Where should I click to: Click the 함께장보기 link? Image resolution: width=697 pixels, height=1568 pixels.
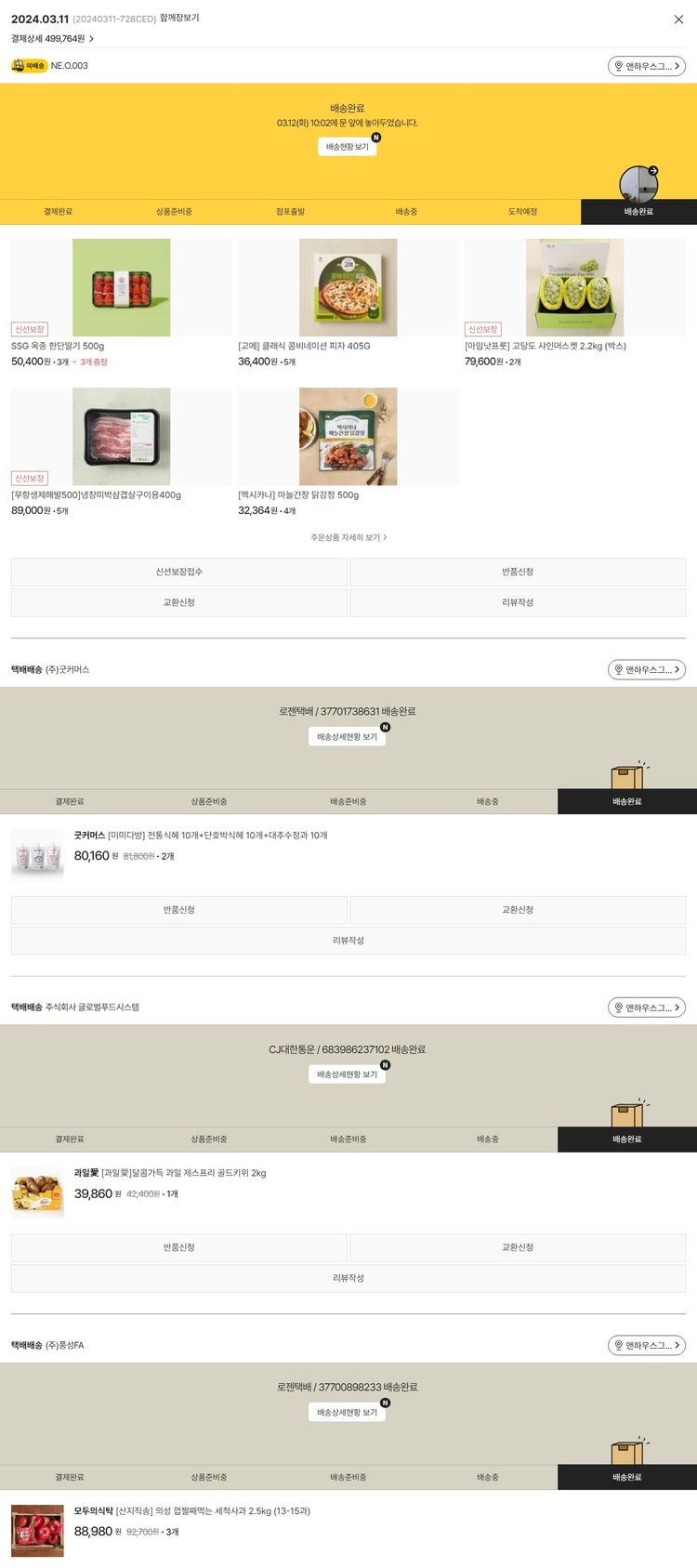179,18
